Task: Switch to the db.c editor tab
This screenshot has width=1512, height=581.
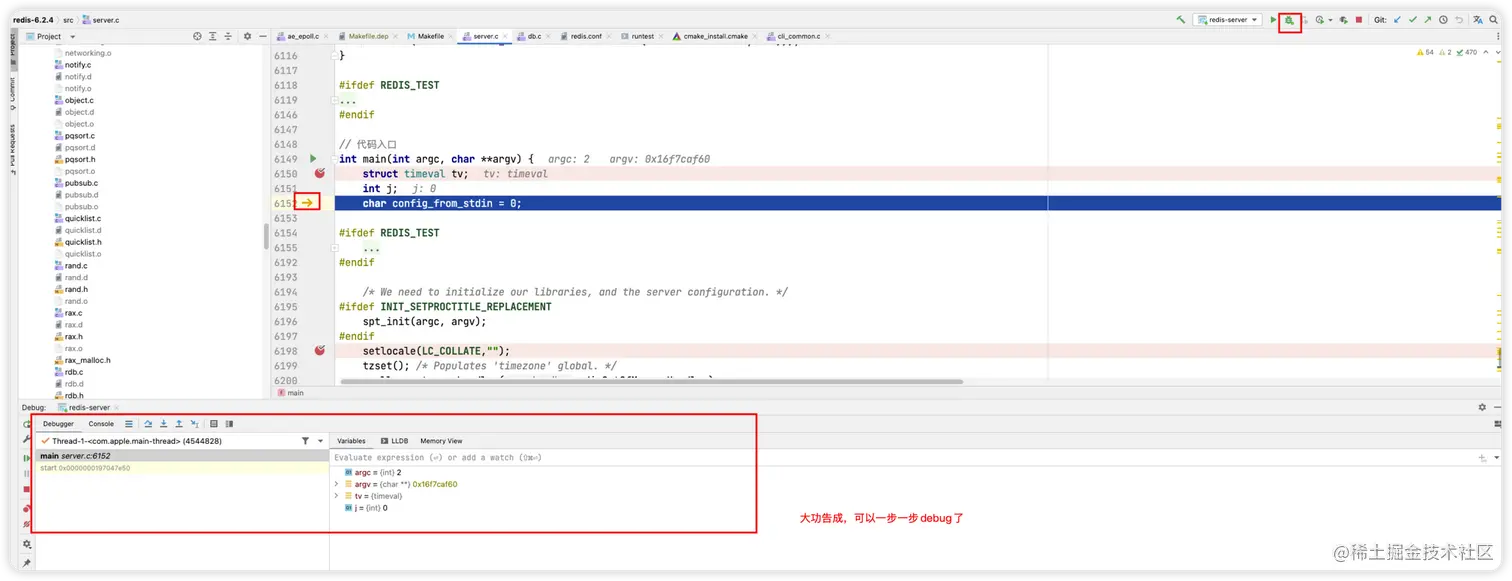Action: tap(536, 35)
